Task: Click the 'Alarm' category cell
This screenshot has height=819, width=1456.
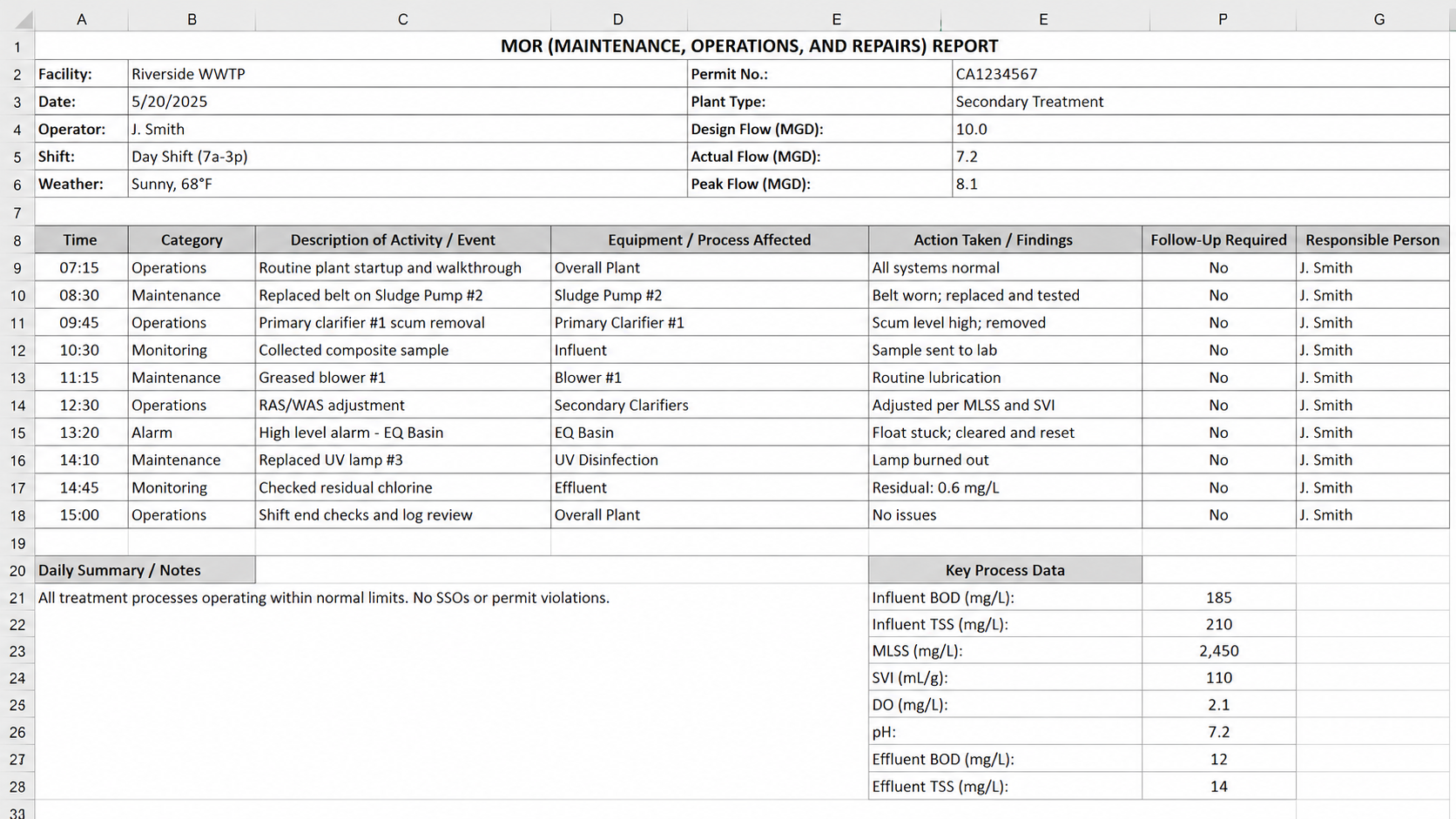Action: click(192, 433)
